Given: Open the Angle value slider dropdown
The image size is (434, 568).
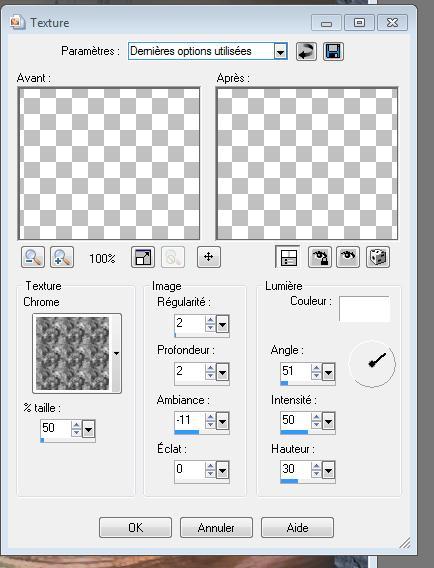Looking at the screenshot, I should [x=328, y=372].
